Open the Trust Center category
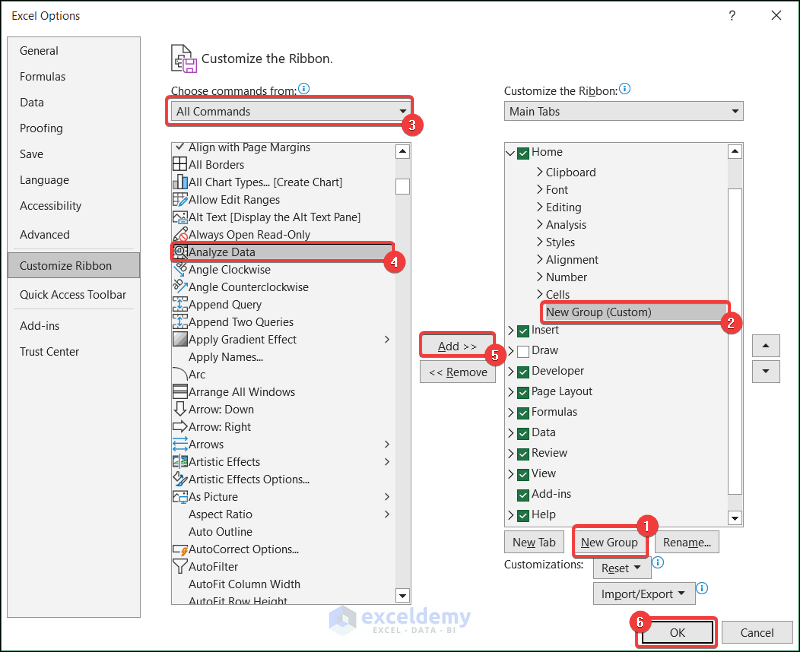This screenshot has height=652, width=800. (49, 352)
